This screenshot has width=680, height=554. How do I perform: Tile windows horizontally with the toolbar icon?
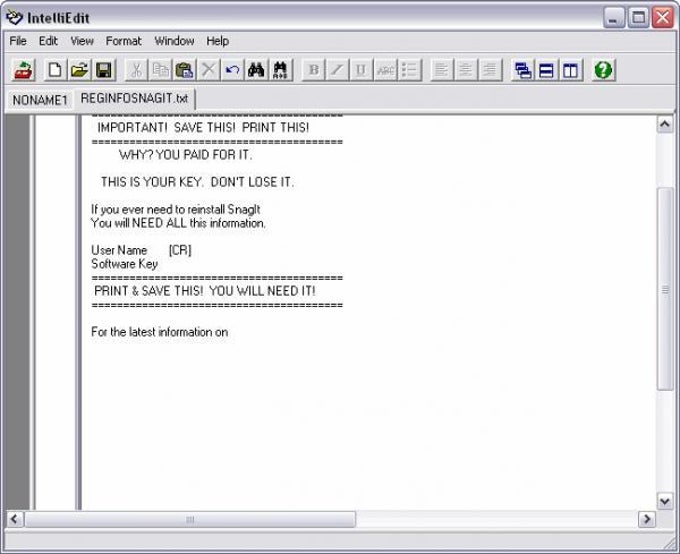pos(546,70)
